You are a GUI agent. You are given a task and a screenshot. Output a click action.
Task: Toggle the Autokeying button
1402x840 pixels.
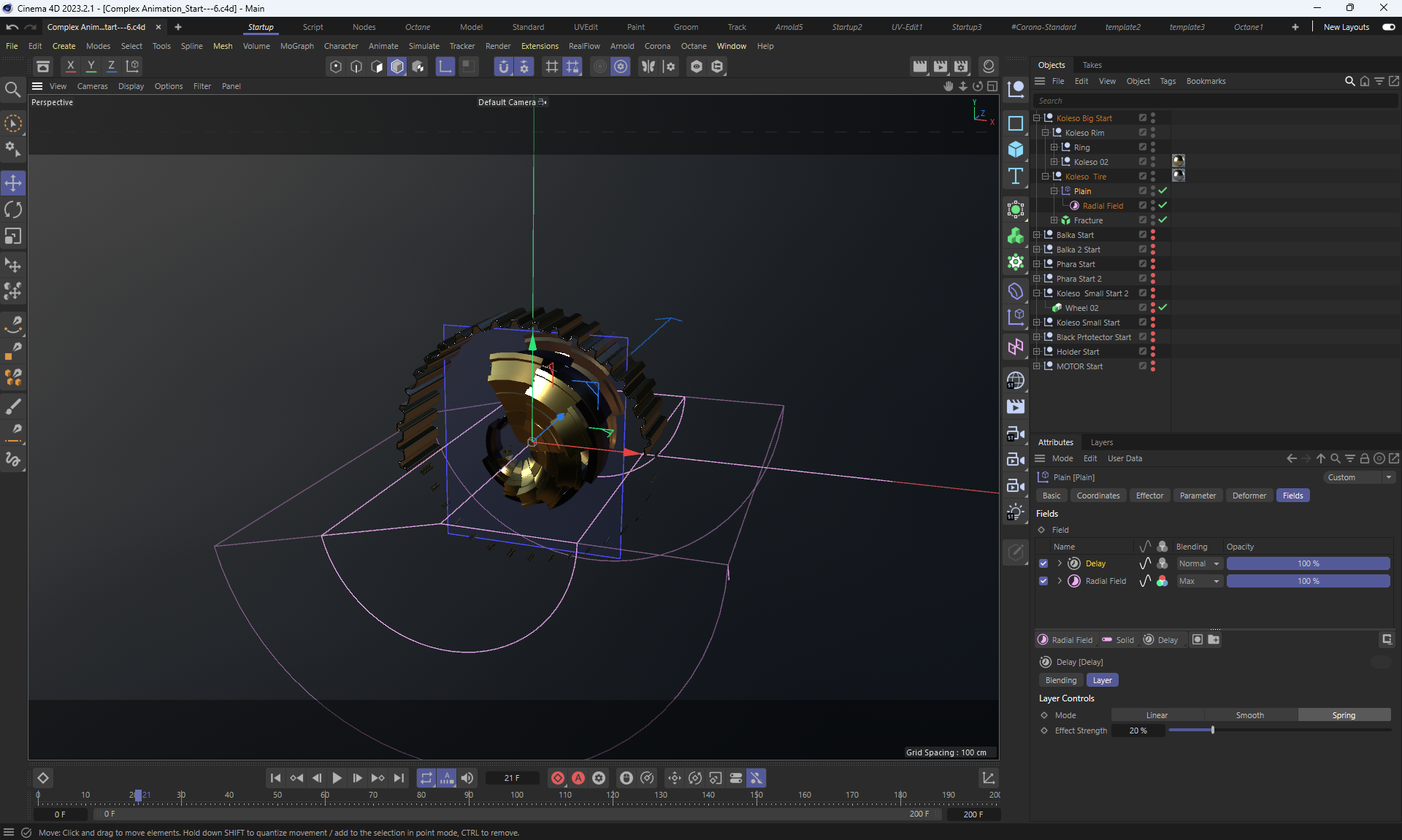578,778
